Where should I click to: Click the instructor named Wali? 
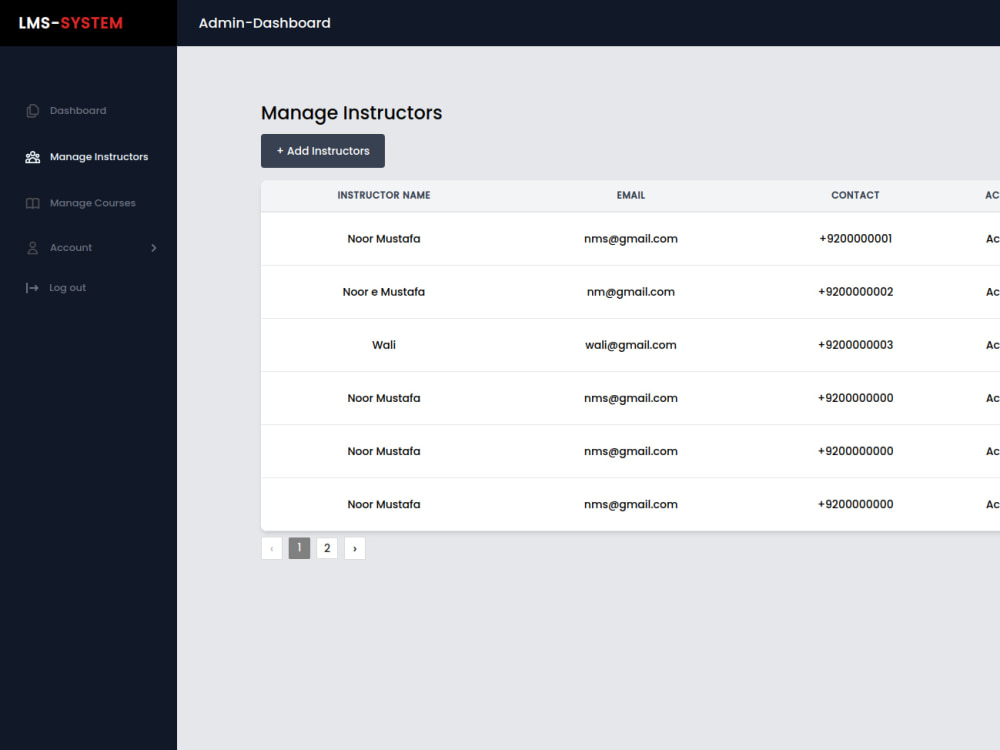tap(384, 344)
